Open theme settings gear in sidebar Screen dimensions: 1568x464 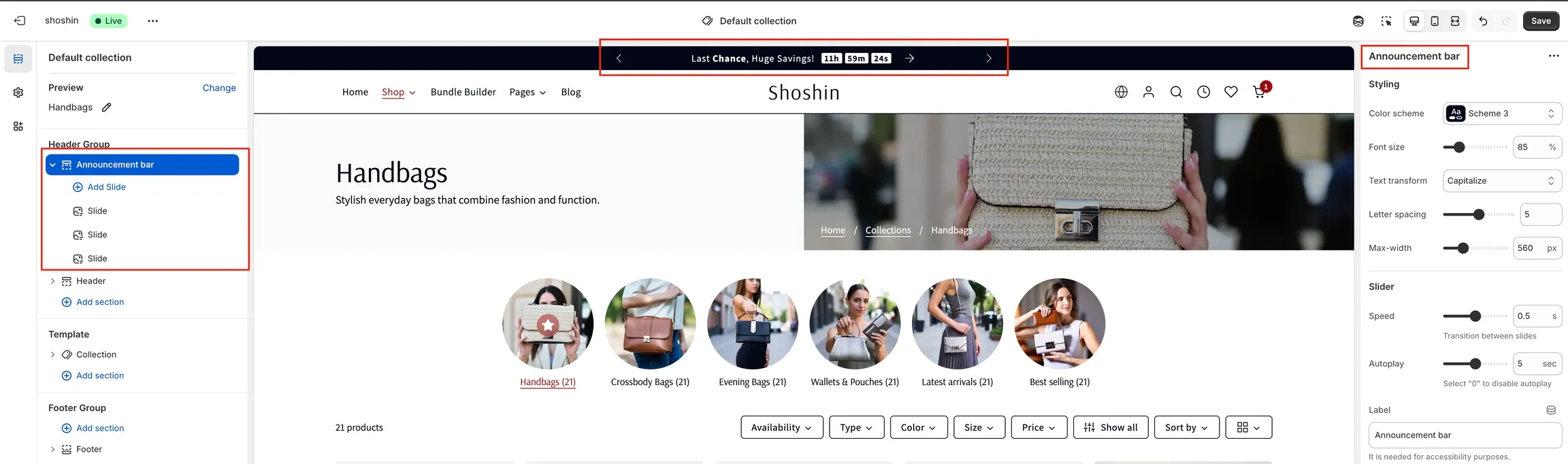click(18, 93)
